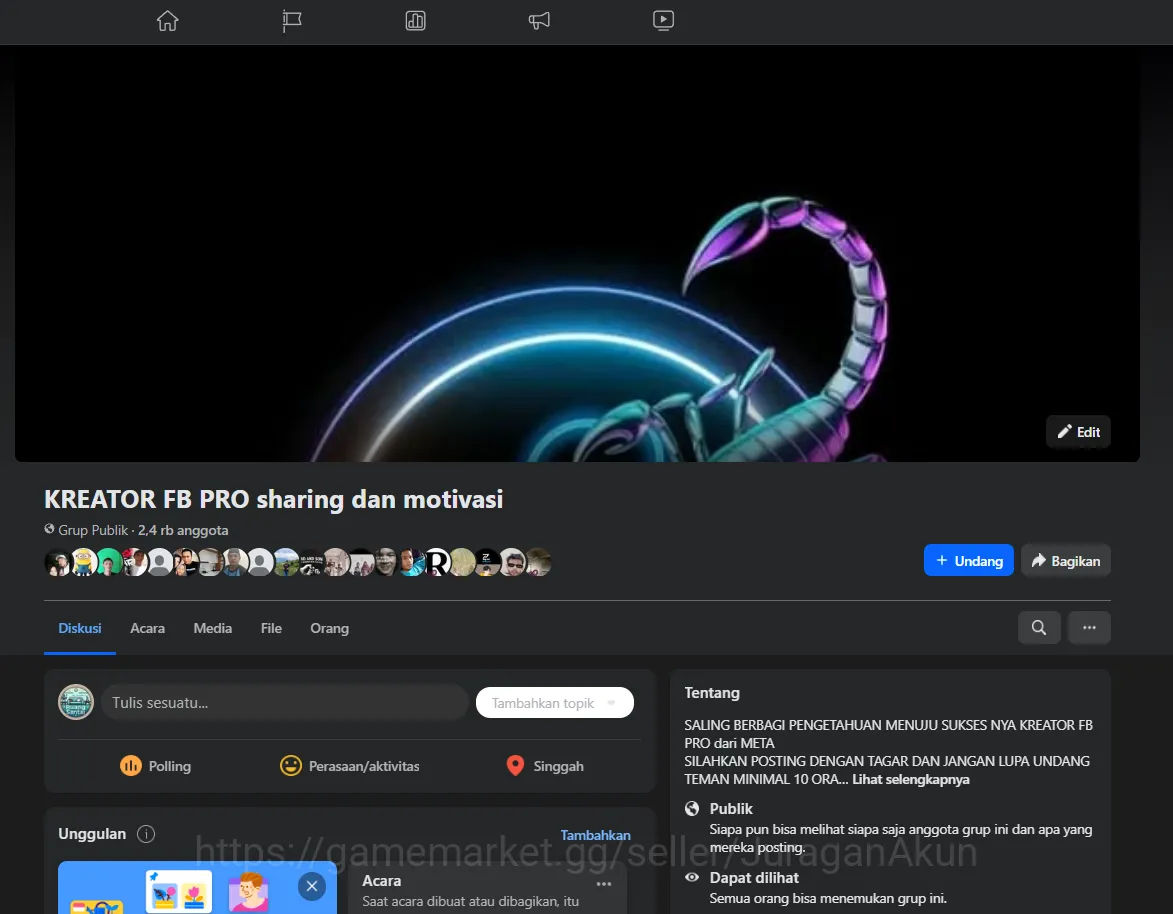Click the Publik globe icon in Tentang

(692, 809)
